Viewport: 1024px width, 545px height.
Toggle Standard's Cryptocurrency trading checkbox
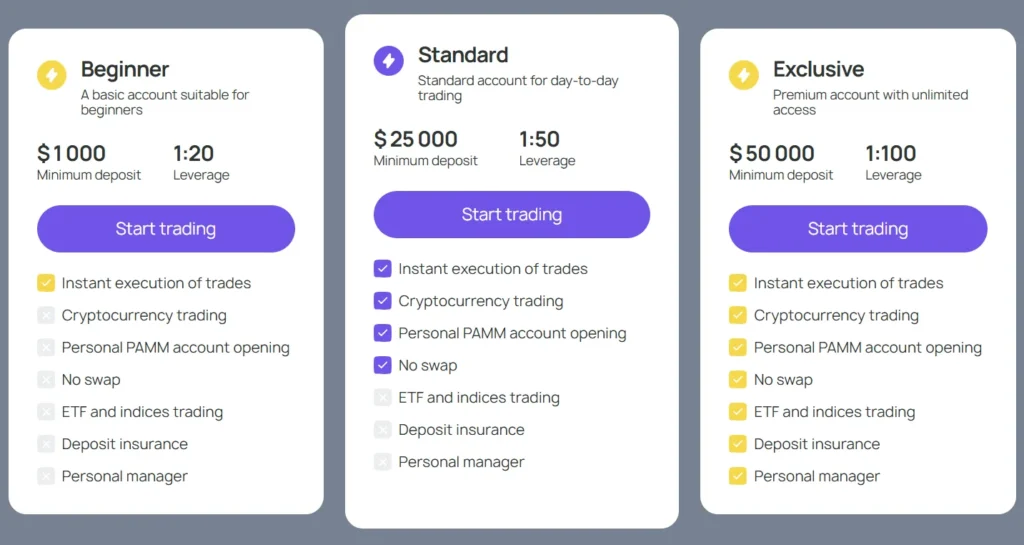(x=383, y=301)
